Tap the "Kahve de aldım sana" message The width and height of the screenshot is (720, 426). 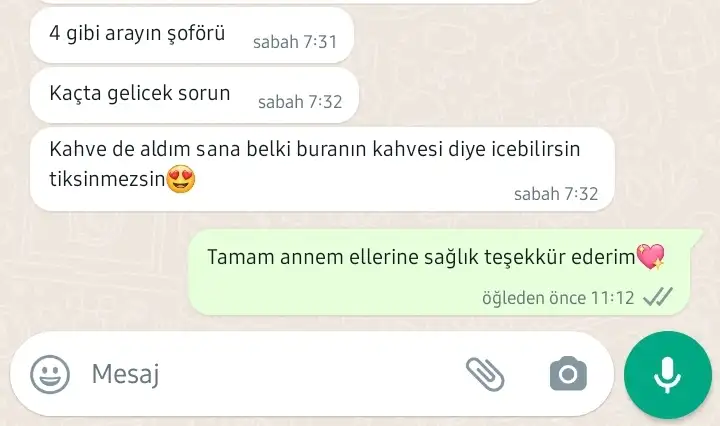point(322,169)
